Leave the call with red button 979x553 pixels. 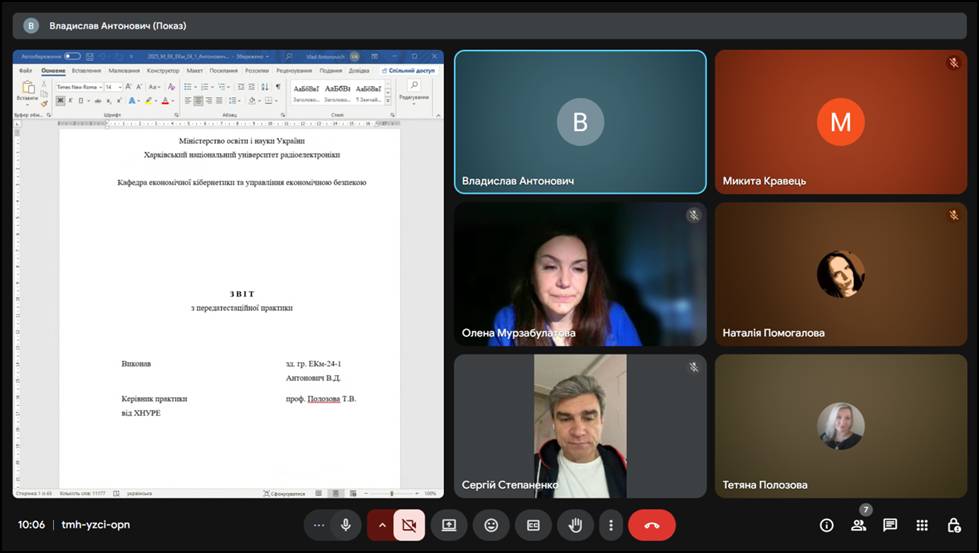click(652, 525)
